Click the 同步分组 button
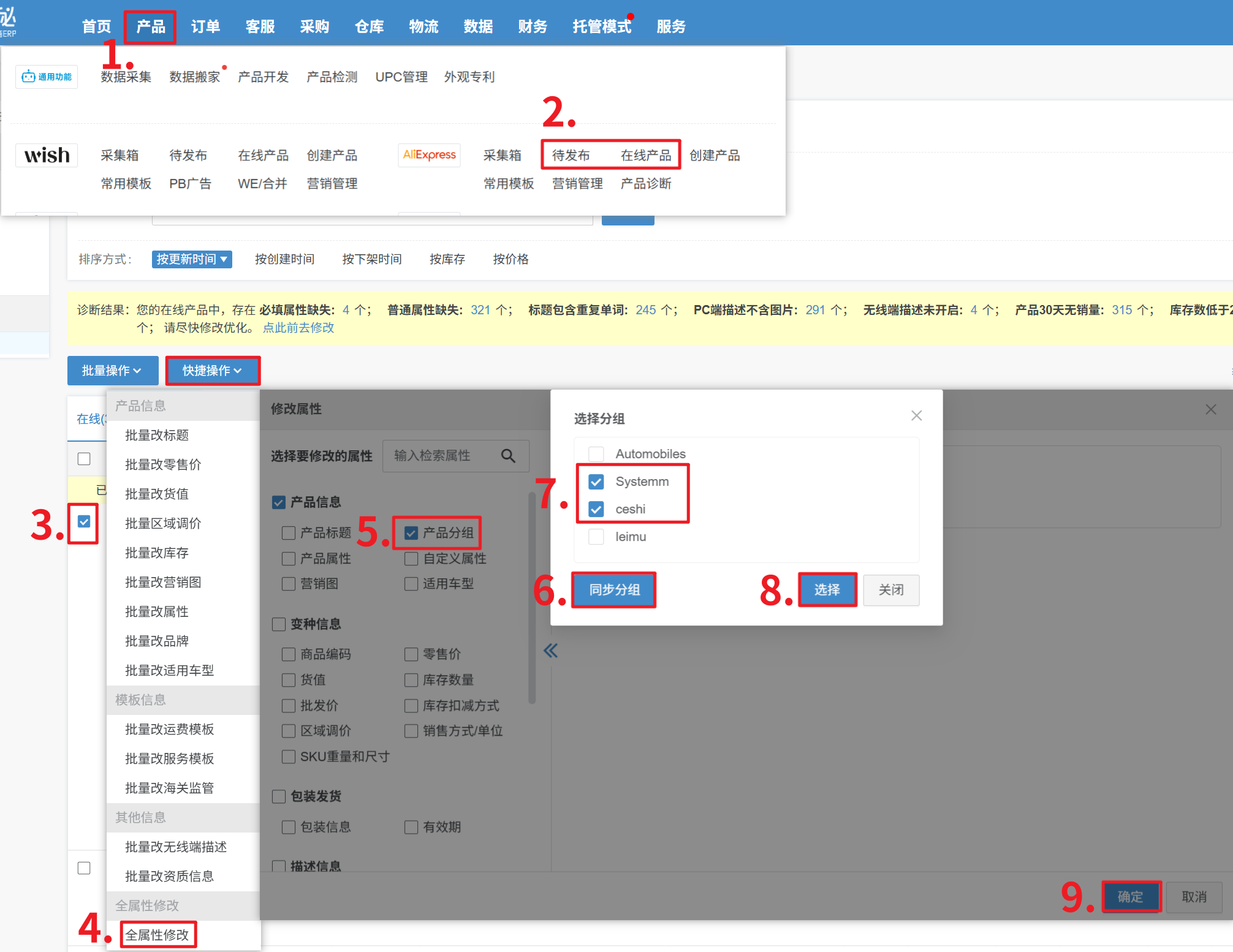Screen dimensions: 1233x952 tap(613, 590)
